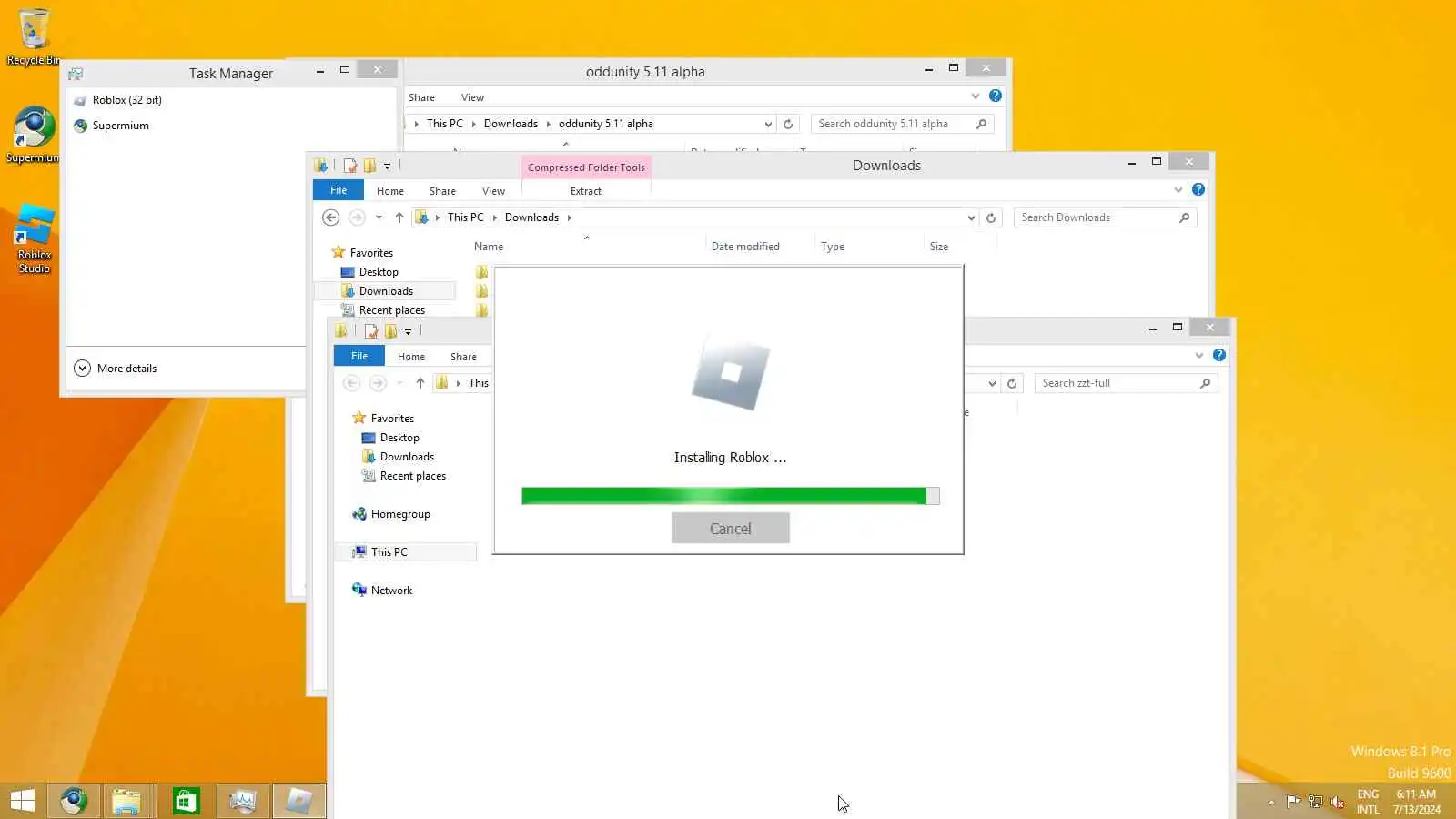Screen dimensions: 1456x819
Task: Refresh the oddunity 5.11 alpha window
Action: tap(788, 124)
